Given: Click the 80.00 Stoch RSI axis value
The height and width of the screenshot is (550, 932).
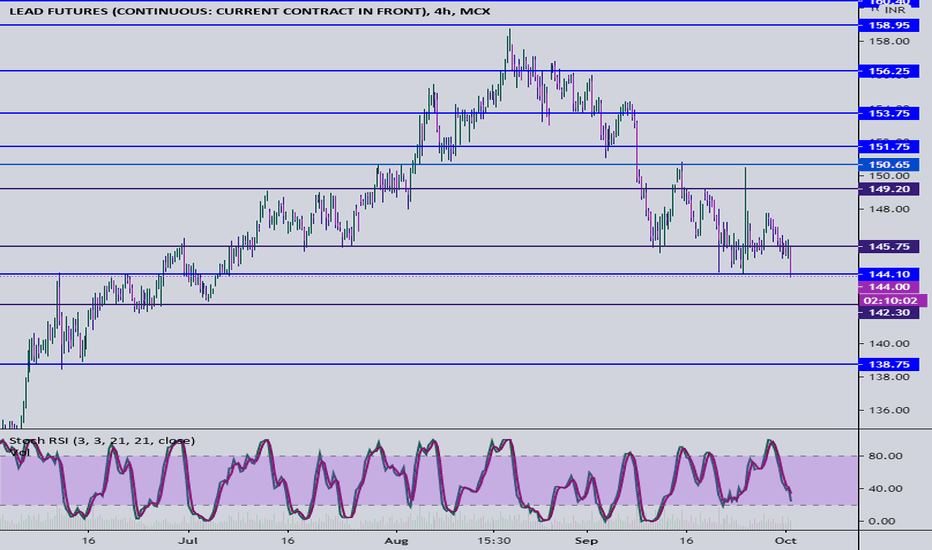Looking at the screenshot, I should tap(886, 456).
